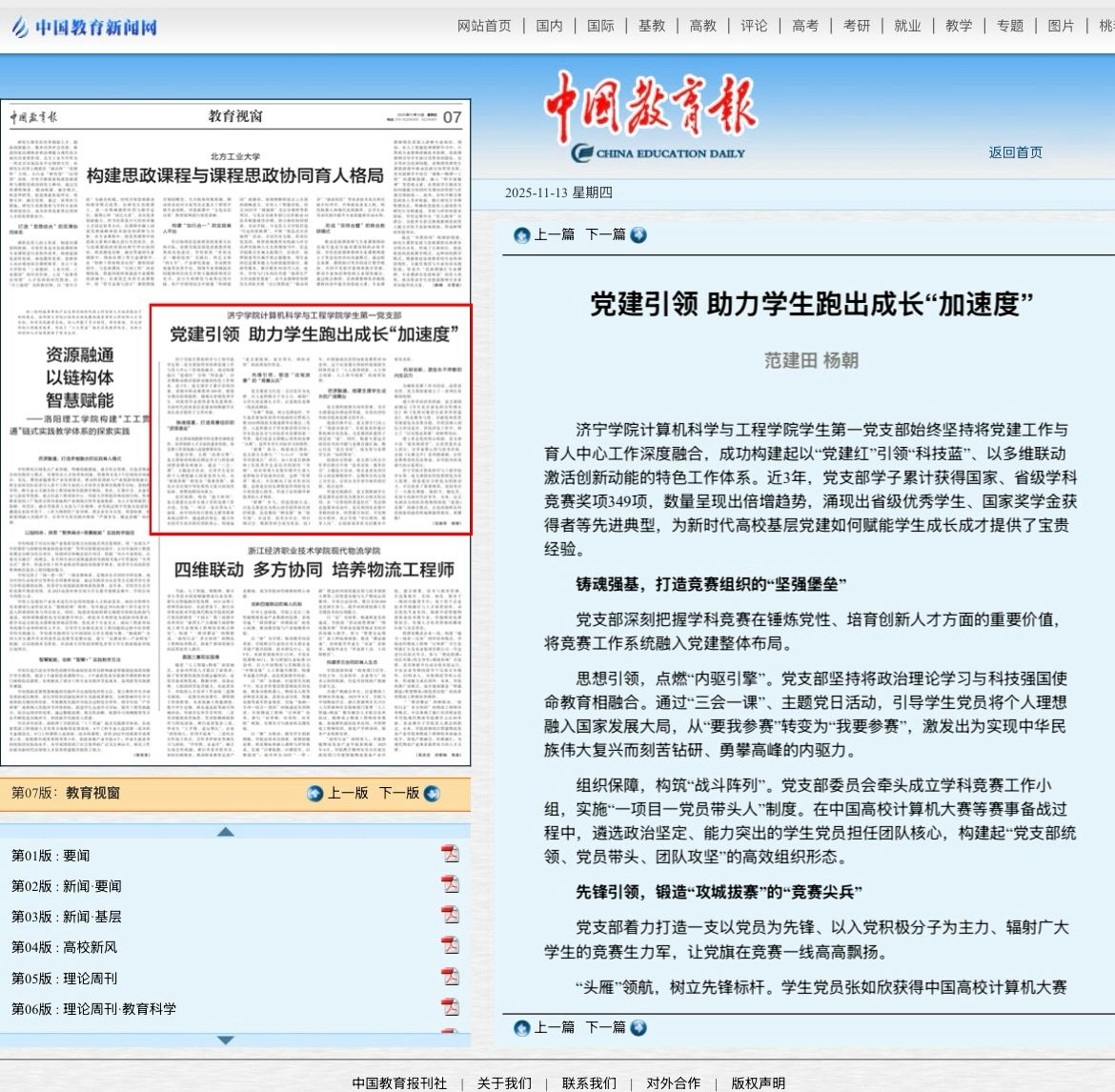Click previous article arrow icon above headline
This screenshot has width=1115, height=1092.
click(521, 234)
